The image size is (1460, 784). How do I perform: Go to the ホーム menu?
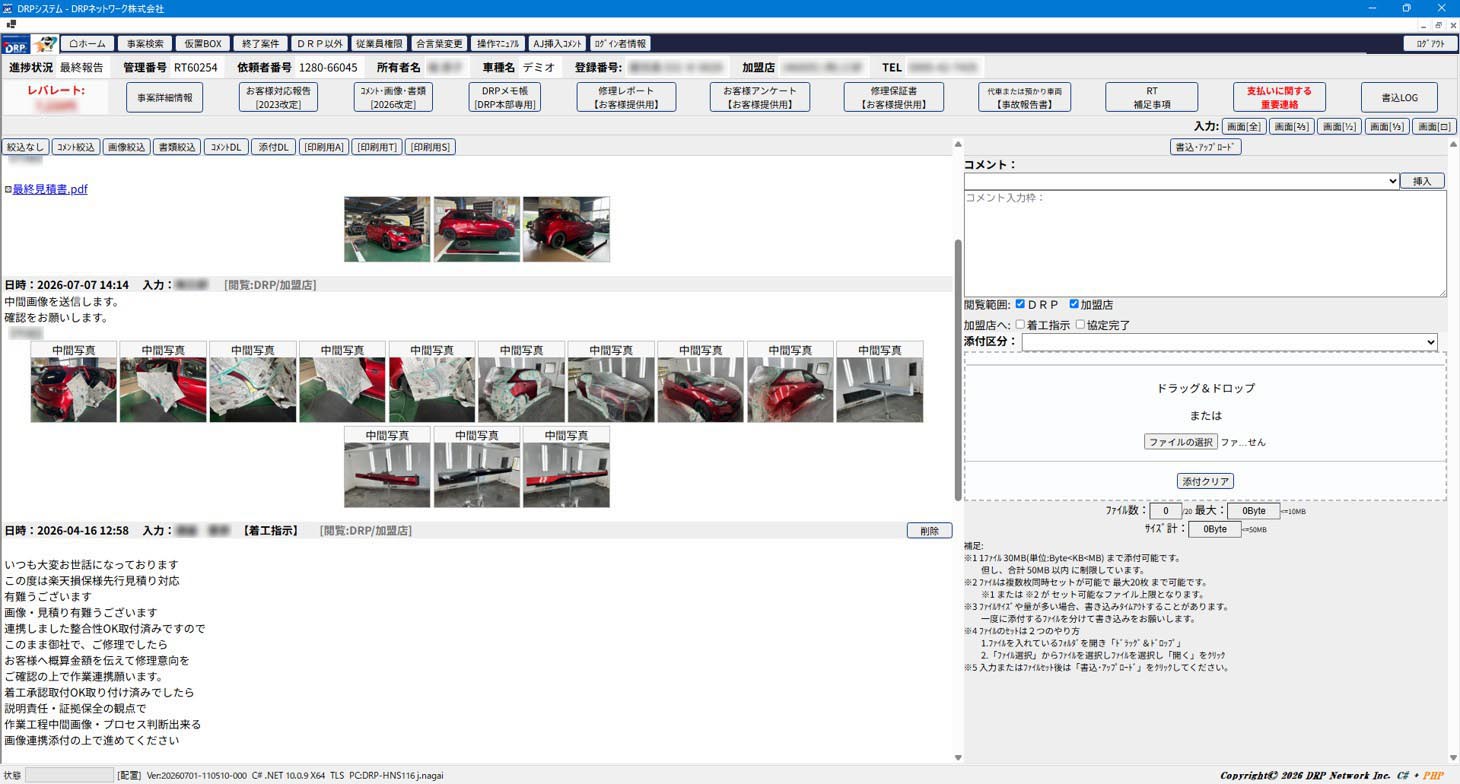tap(87, 44)
